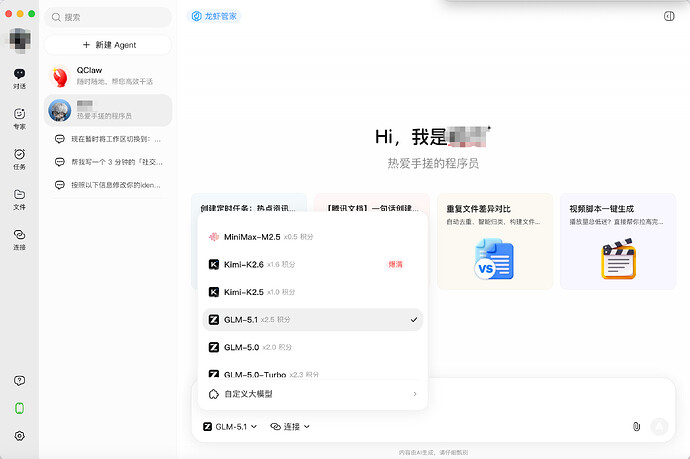
Task: Click the VS file comparison icon
Action: coord(494,259)
